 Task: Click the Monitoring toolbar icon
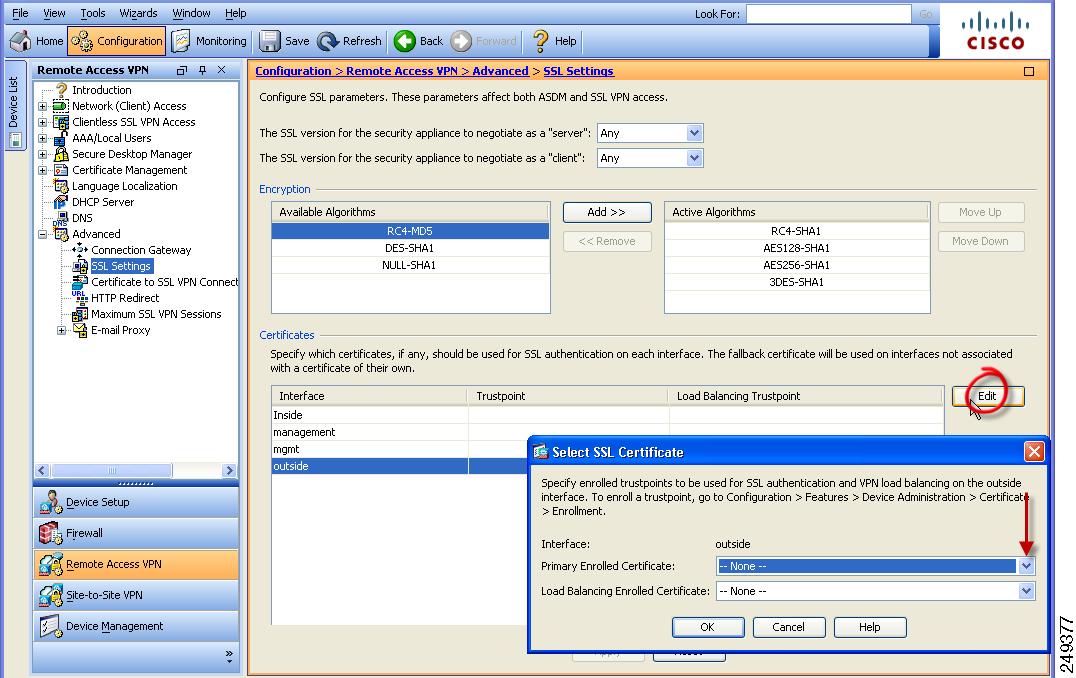tap(180, 41)
